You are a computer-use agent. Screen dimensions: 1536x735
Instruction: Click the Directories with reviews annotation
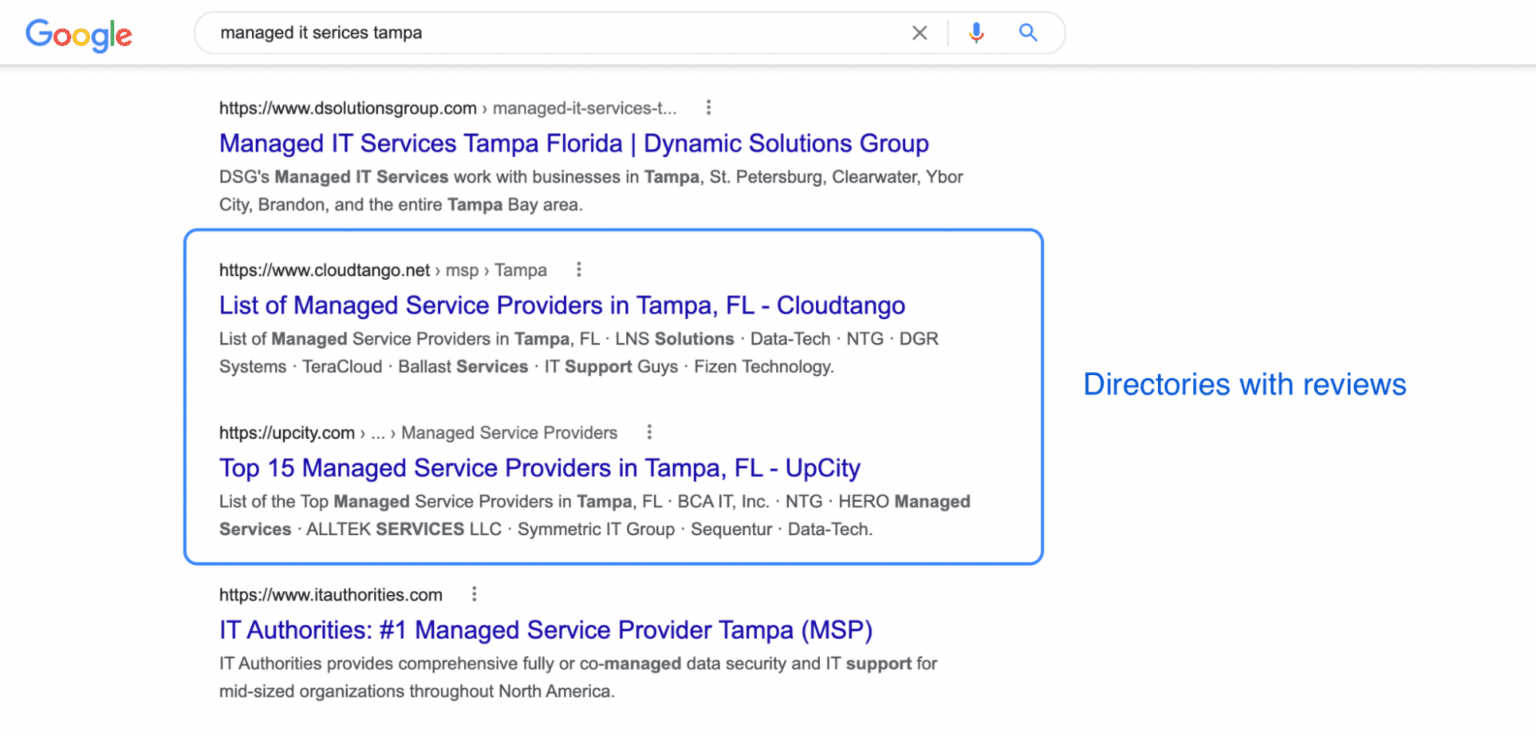[x=1244, y=384]
